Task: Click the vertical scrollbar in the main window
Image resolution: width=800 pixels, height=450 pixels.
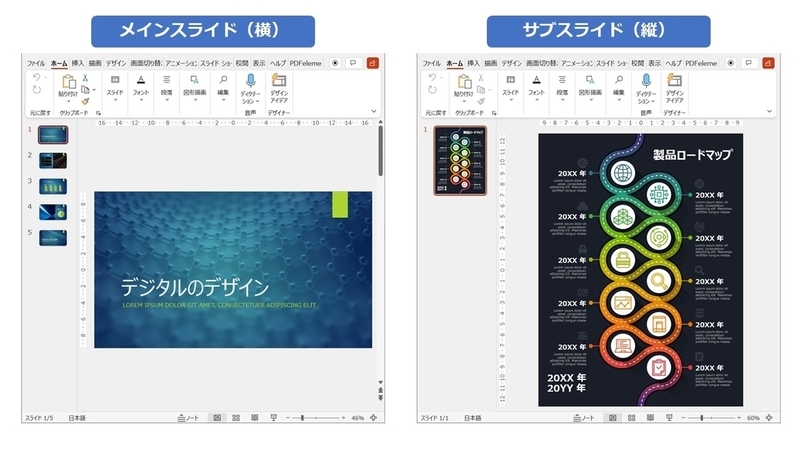Action: coord(380,151)
